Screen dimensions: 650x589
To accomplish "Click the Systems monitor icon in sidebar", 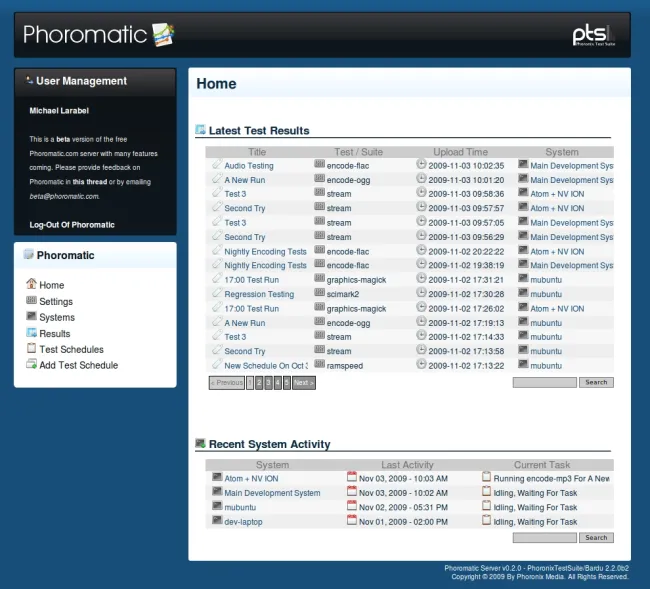I will 31,317.
